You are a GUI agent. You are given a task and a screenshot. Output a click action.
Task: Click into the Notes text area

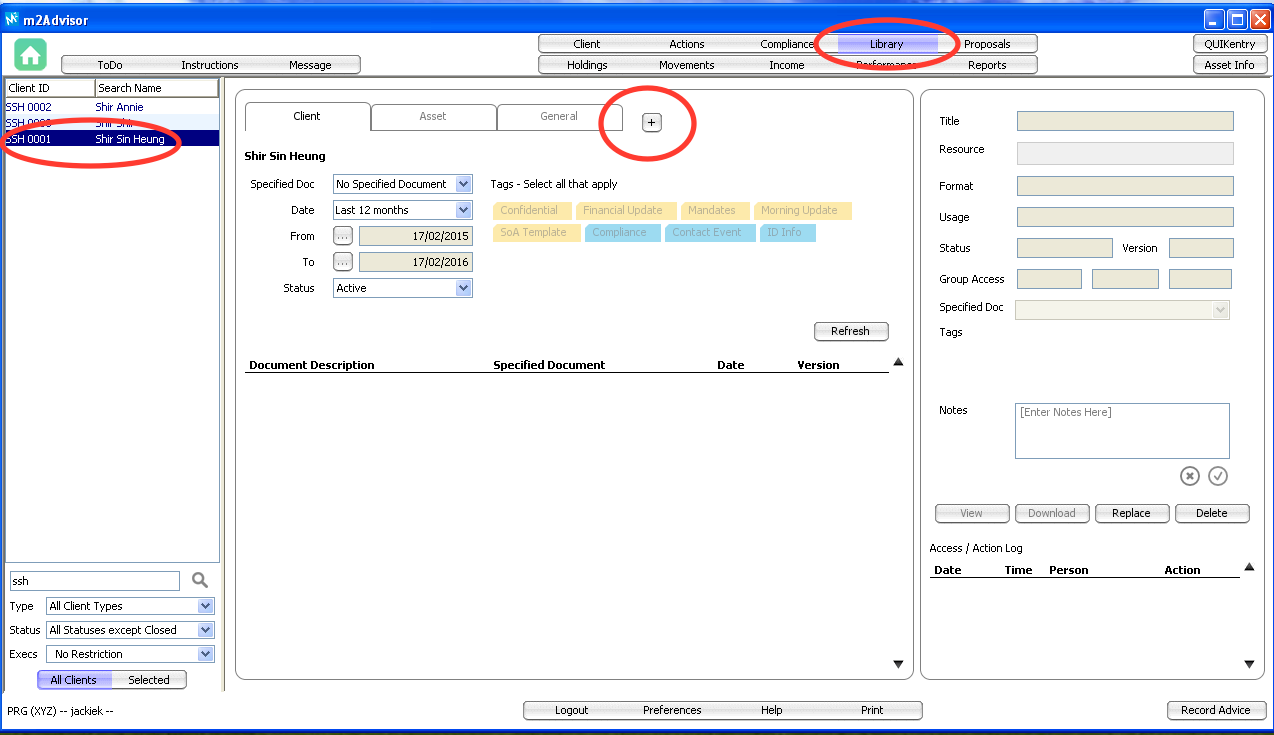(1121, 431)
